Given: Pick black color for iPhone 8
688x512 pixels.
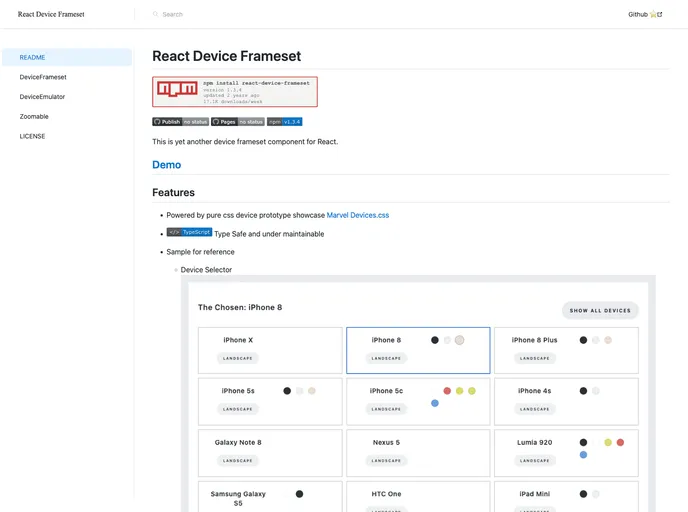Looking at the screenshot, I should (435, 340).
